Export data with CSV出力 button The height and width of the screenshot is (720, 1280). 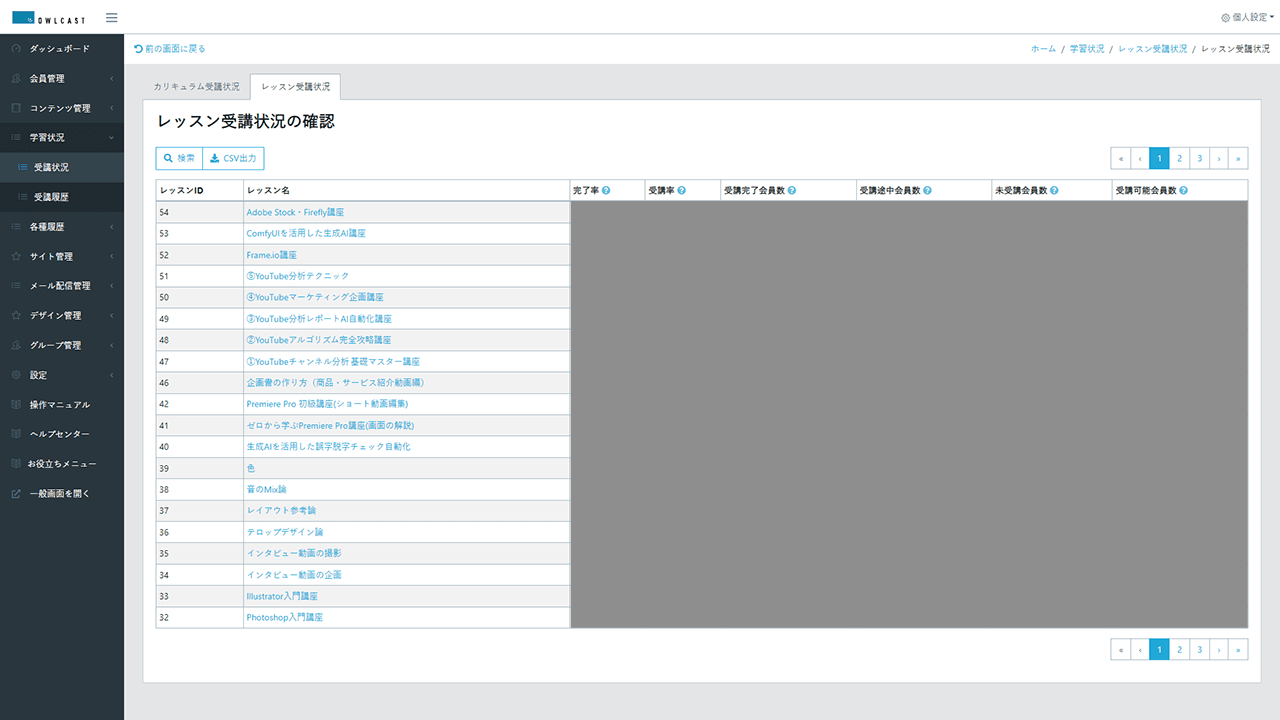[x=233, y=158]
